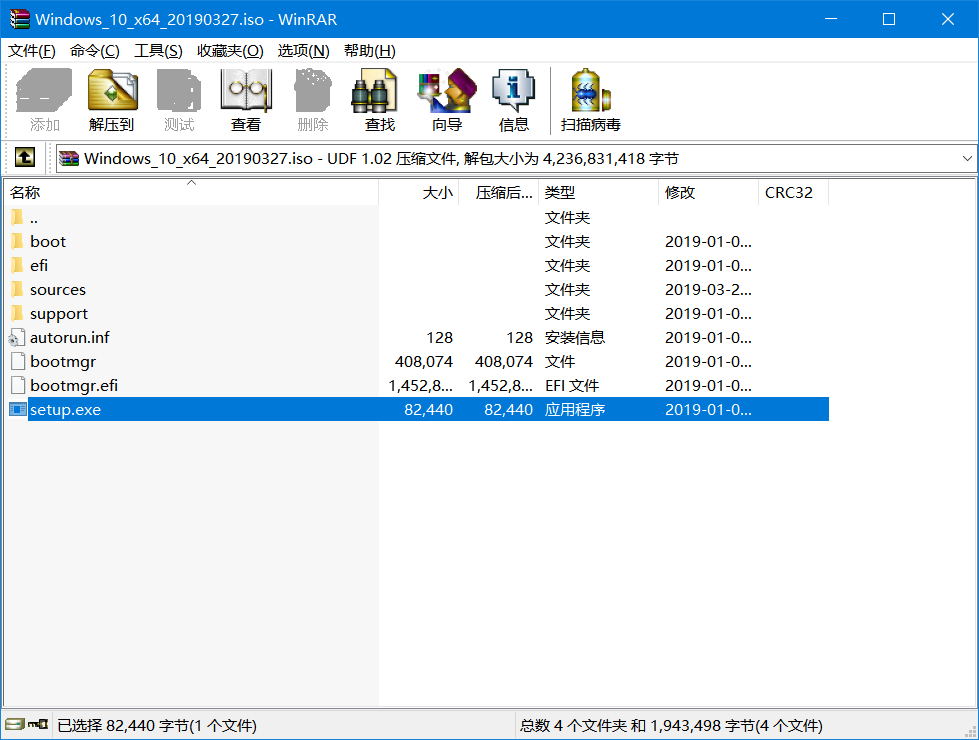
Task: Close the WinRAR window
Action: click(947, 19)
